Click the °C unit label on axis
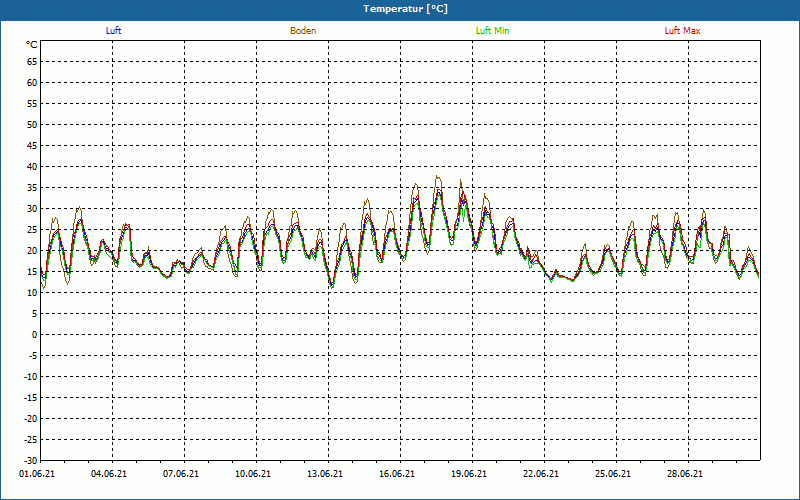The height and width of the screenshot is (500, 800). coord(32,45)
